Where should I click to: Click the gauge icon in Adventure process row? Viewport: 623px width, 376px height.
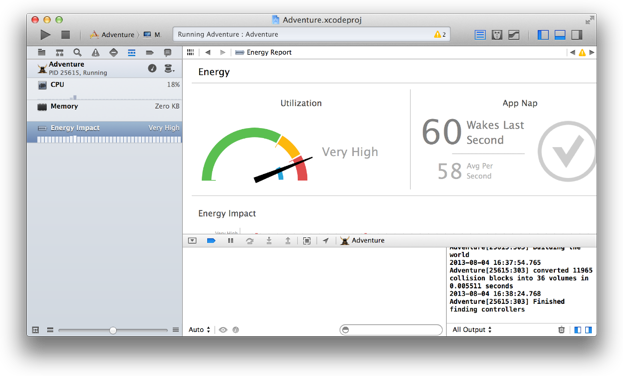point(152,68)
